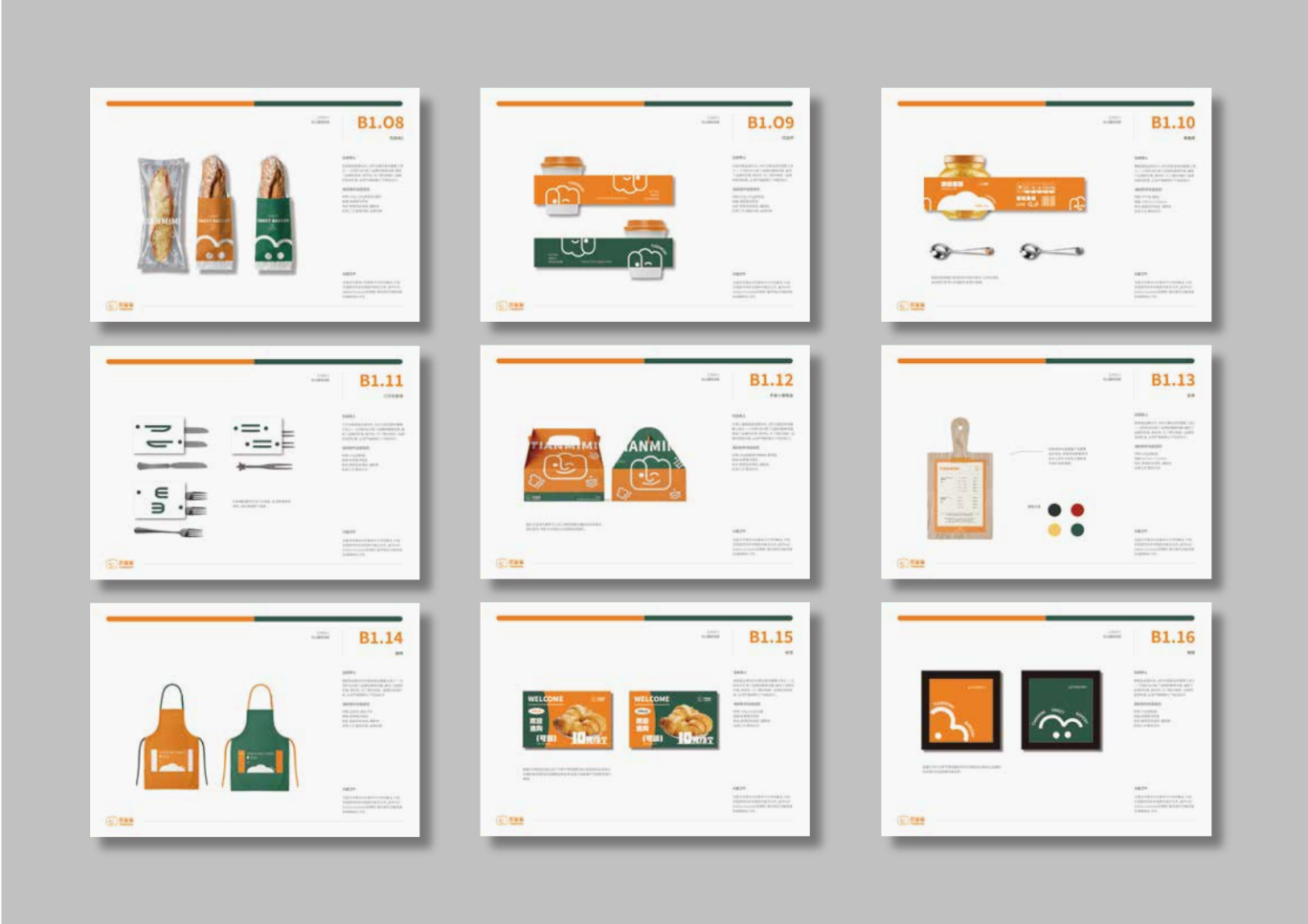
Task: Select the green cup sleeve design
Action: point(603,253)
